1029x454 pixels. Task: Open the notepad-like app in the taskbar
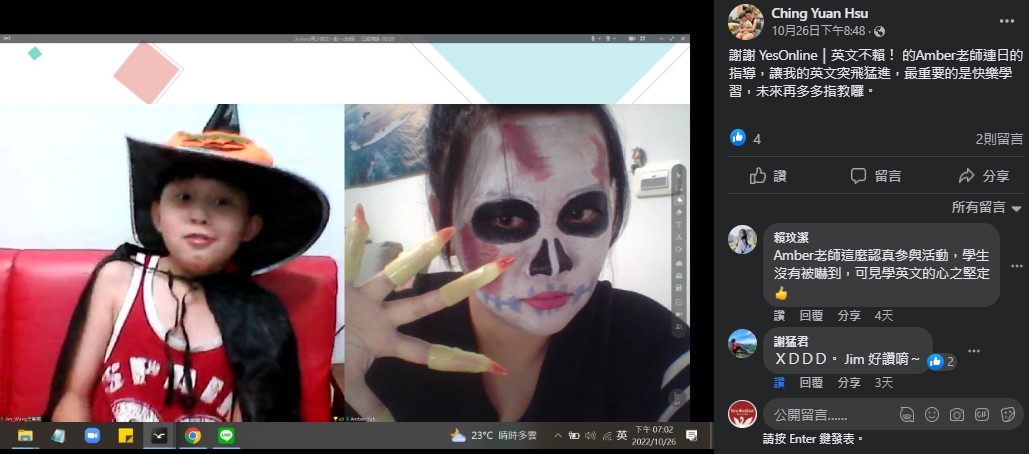[58, 436]
